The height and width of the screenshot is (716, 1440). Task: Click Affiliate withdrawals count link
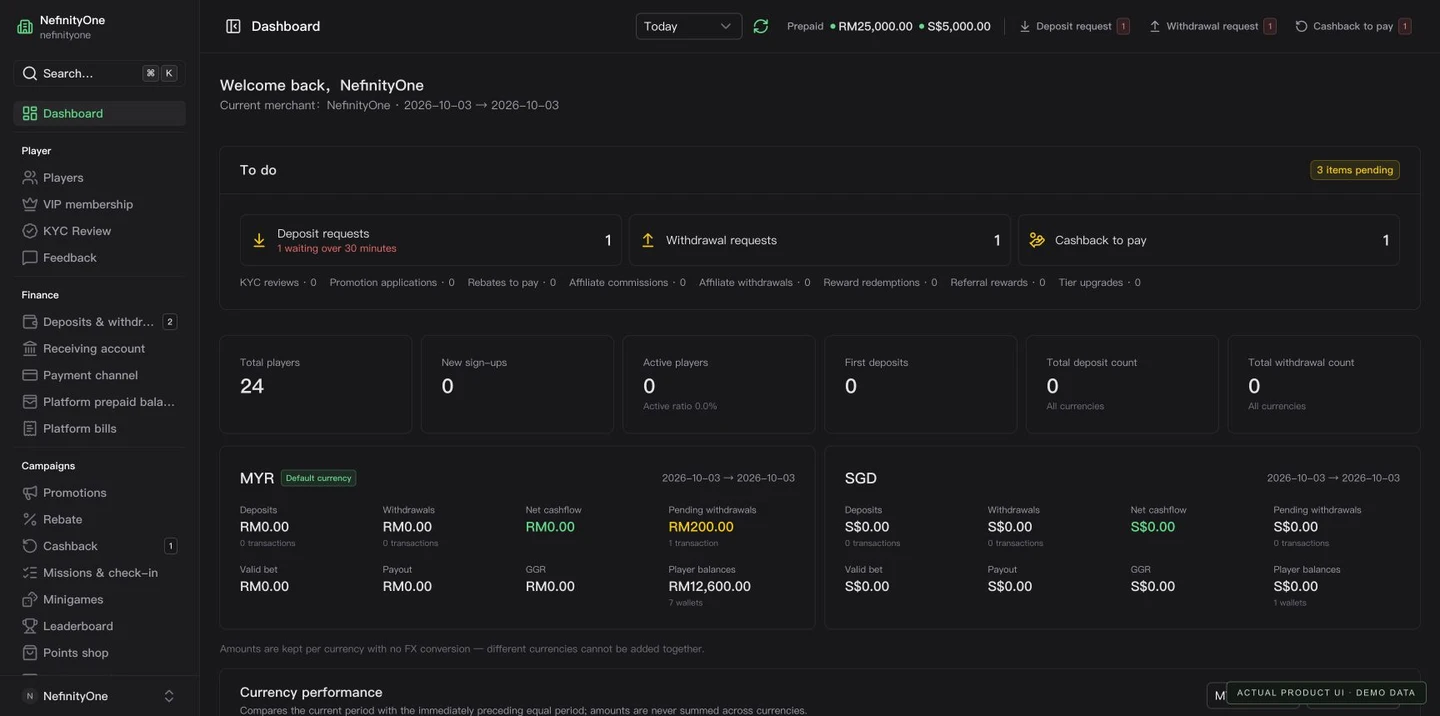pyautogui.click(x=755, y=283)
